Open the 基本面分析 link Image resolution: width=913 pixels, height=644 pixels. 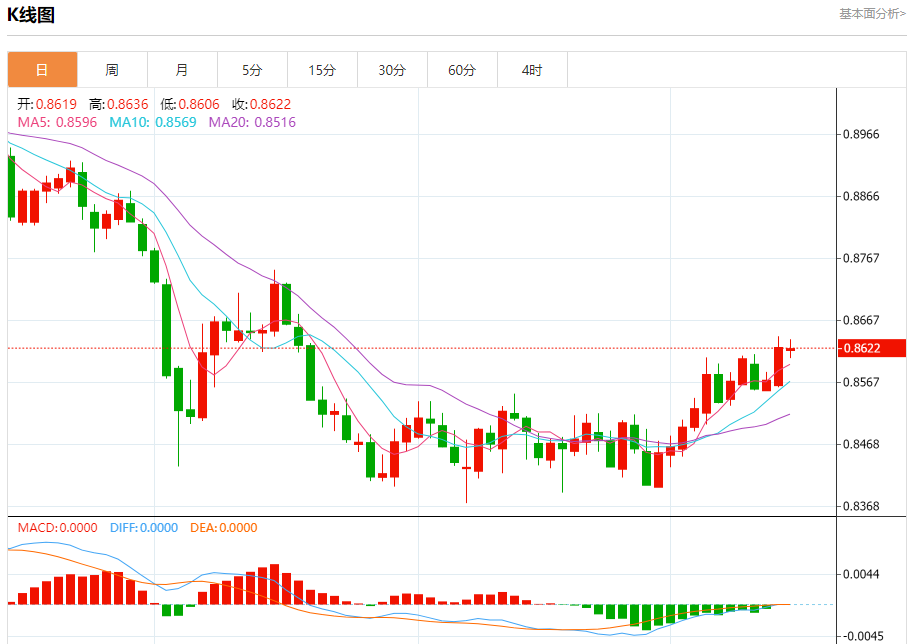(x=872, y=13)
